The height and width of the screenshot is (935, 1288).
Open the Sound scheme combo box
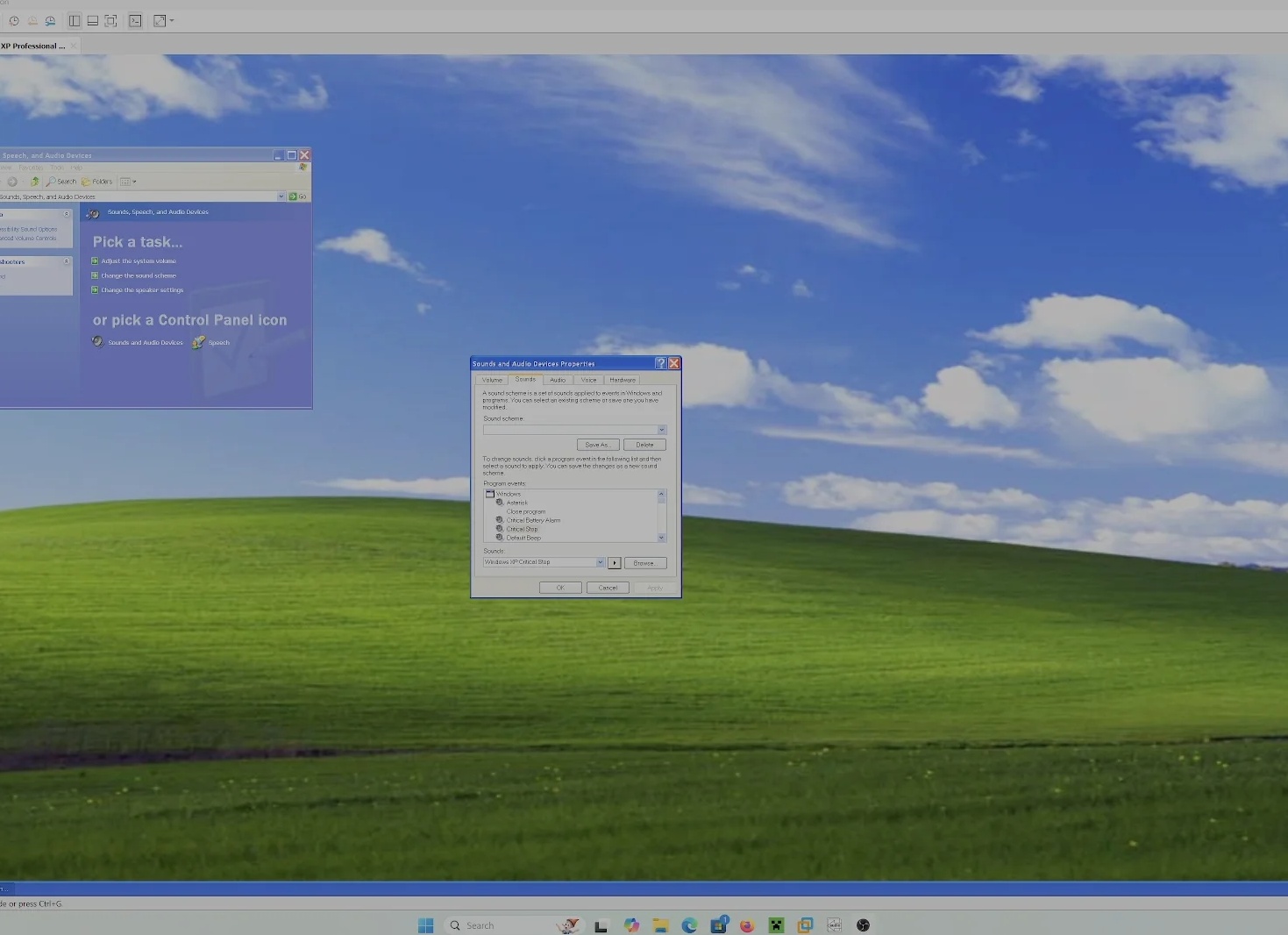[574, 430]
